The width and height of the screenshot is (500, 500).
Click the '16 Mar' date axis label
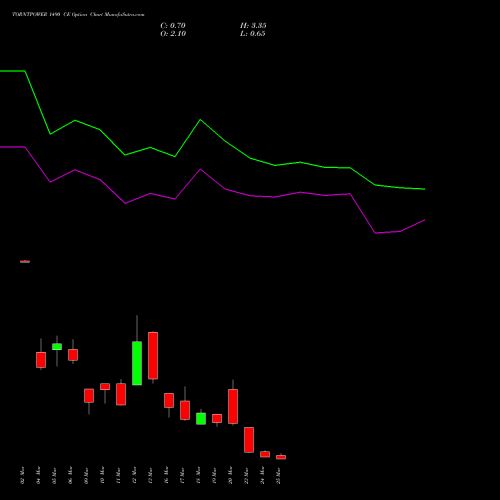coord(166,475)
